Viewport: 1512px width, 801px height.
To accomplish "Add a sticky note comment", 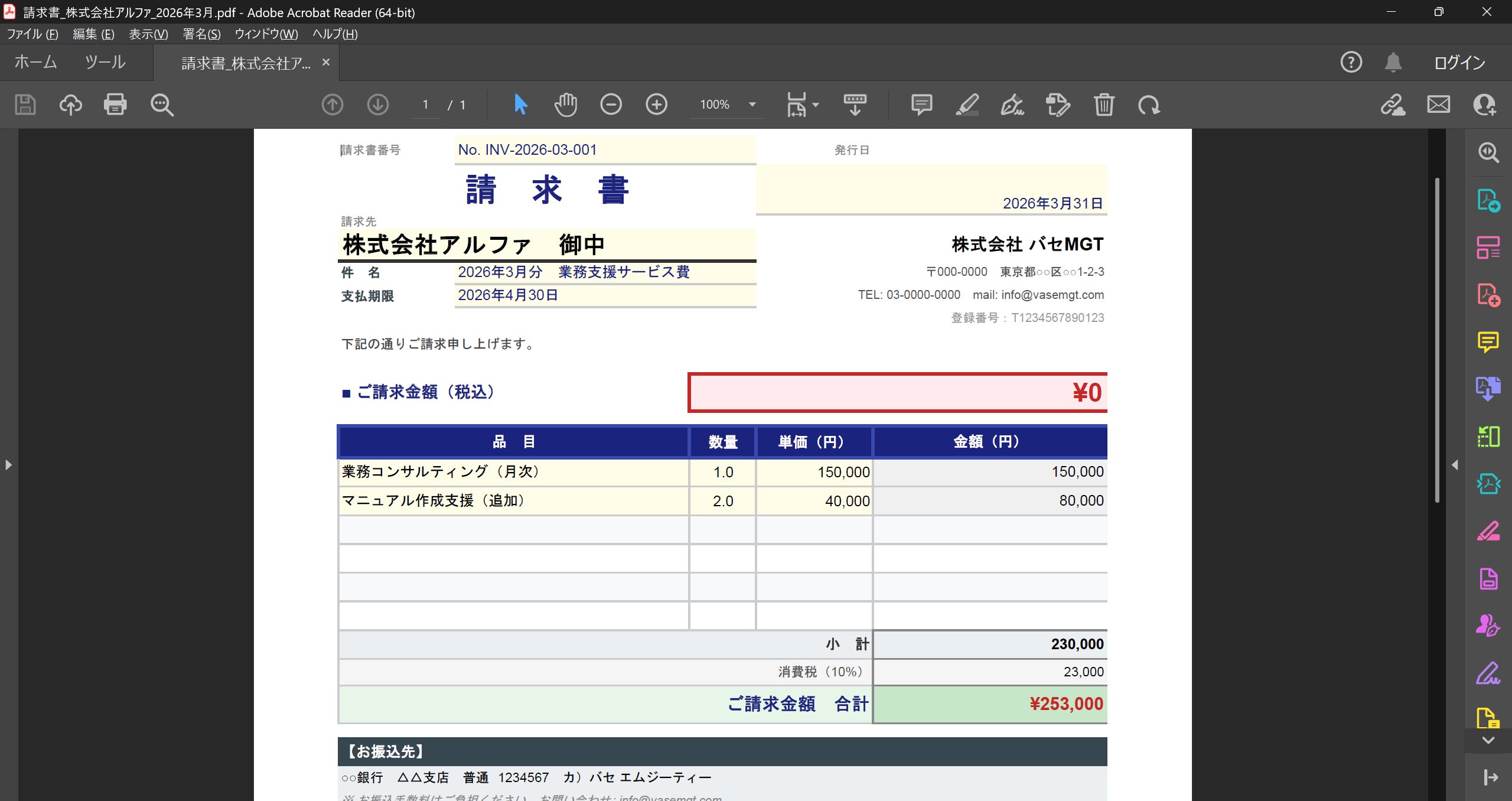I will coord(921,105).
